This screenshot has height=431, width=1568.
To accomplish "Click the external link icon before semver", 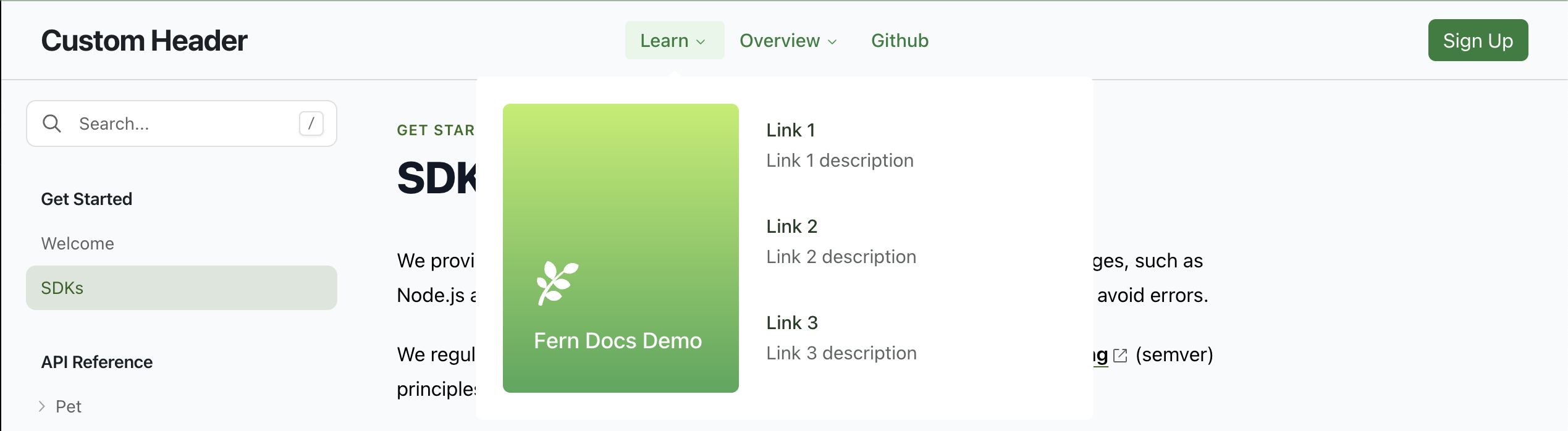I will pyautogui.click(x=1120, y=356).
